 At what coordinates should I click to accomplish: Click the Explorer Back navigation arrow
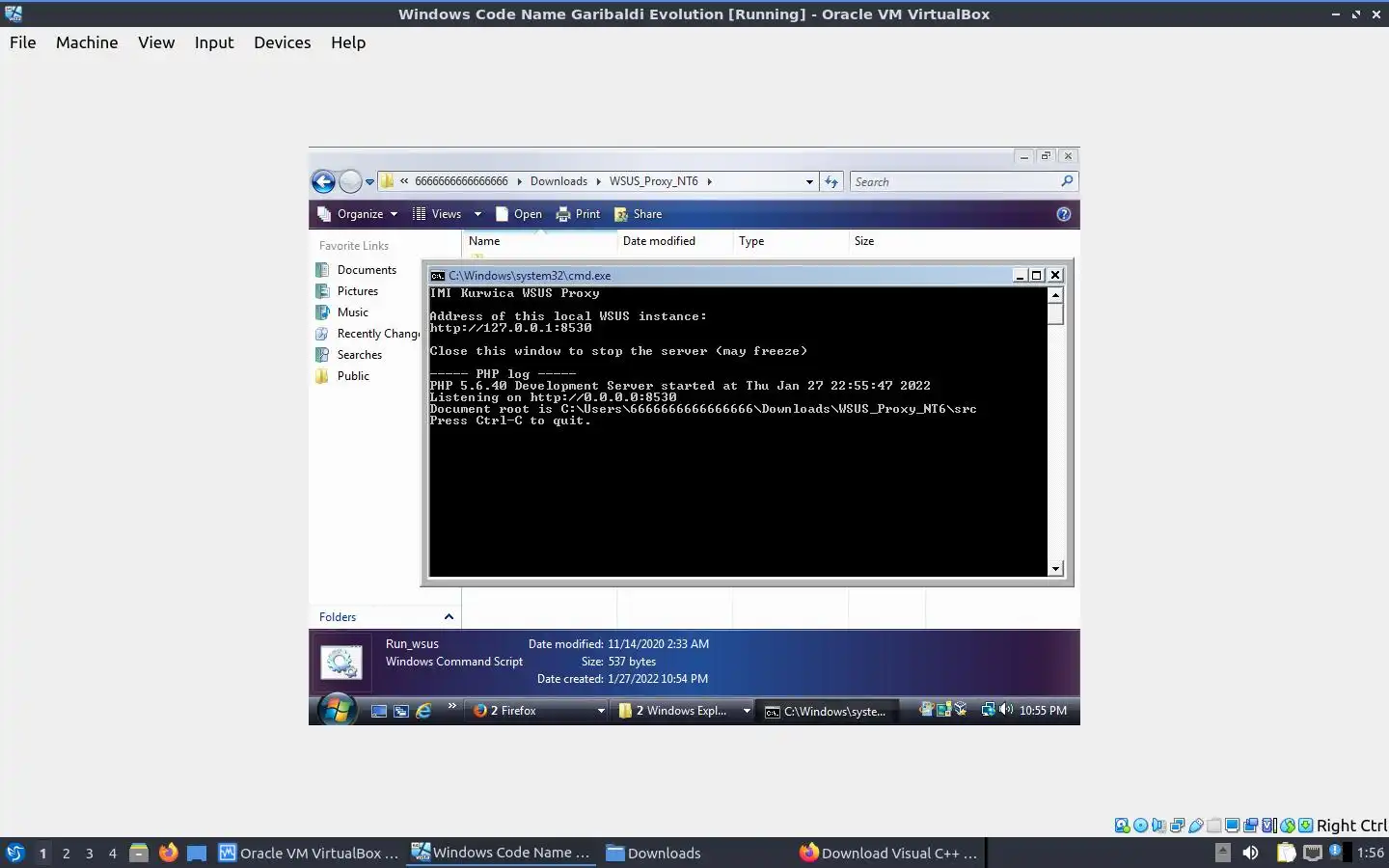323,181
